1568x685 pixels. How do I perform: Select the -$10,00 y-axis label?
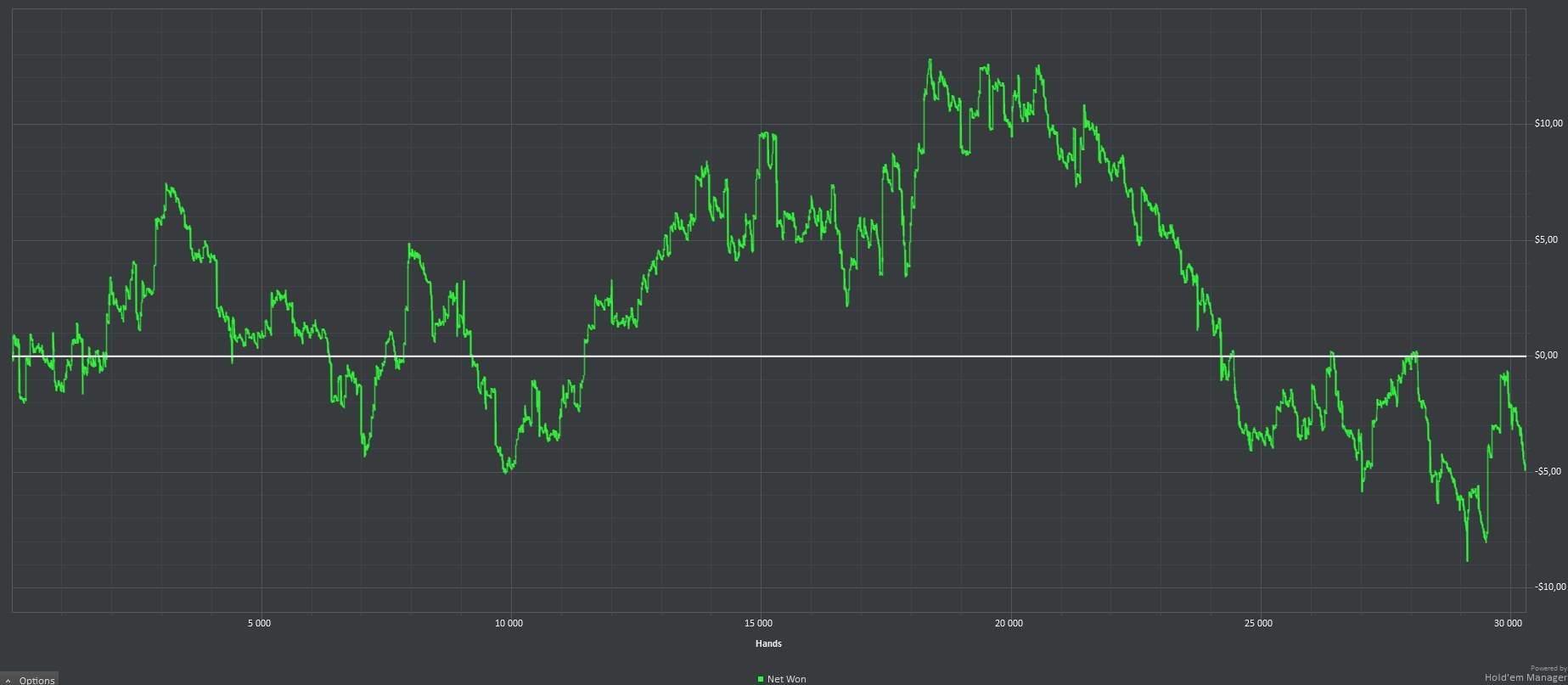pyautogui.click(x=1550, y=587)
